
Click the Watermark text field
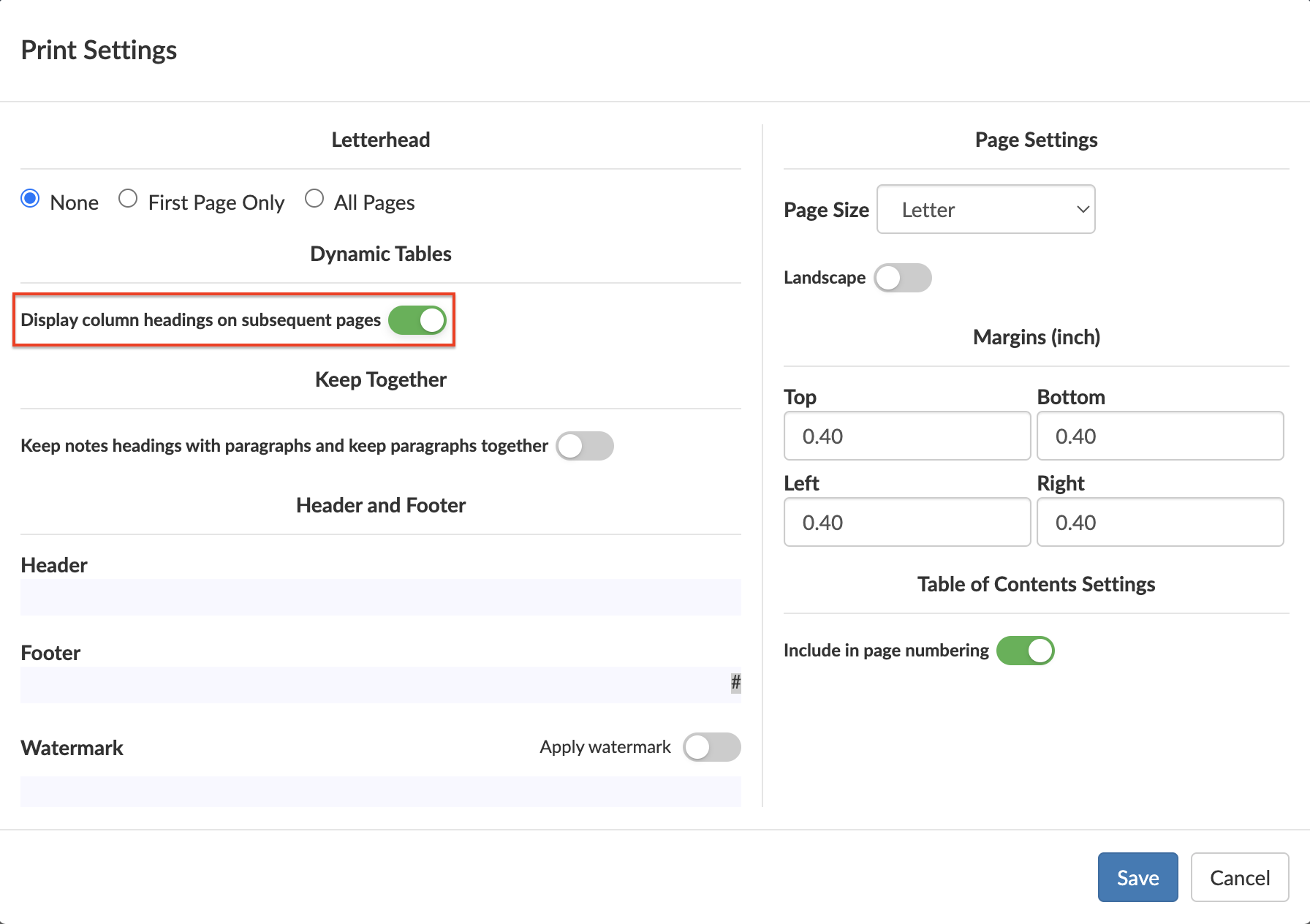[380, 792]
